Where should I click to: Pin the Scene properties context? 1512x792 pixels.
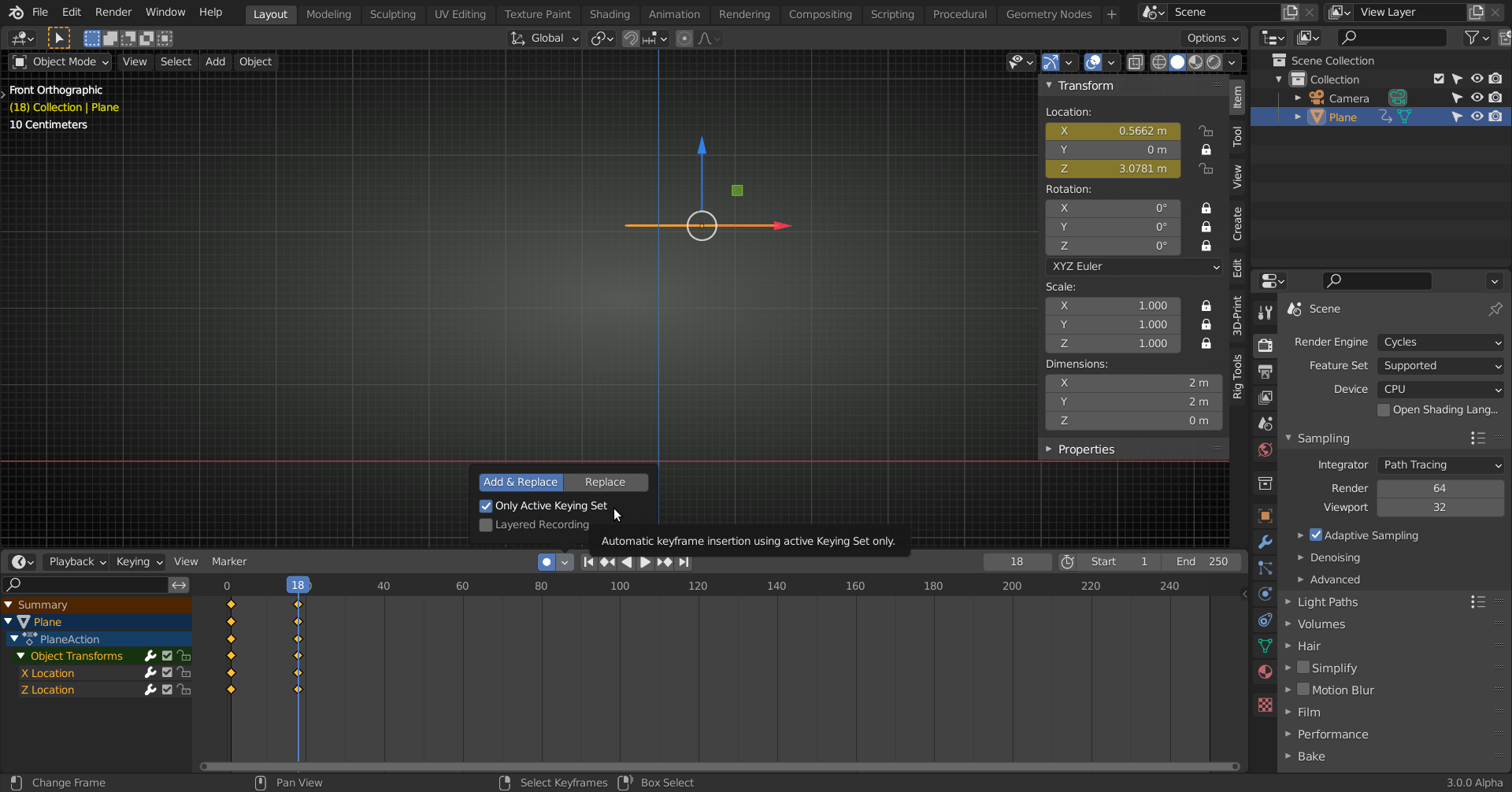(1495, 309)
